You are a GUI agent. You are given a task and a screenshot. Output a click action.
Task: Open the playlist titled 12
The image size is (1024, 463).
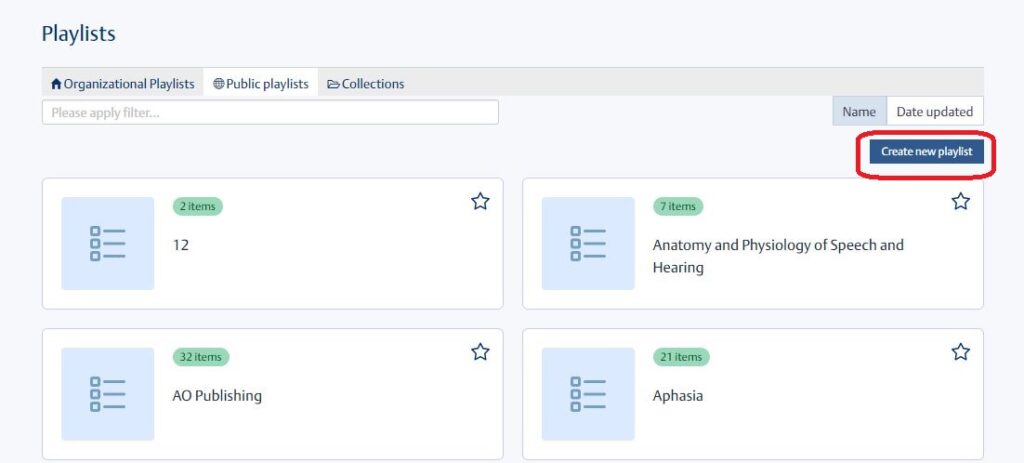click(181, 245)
